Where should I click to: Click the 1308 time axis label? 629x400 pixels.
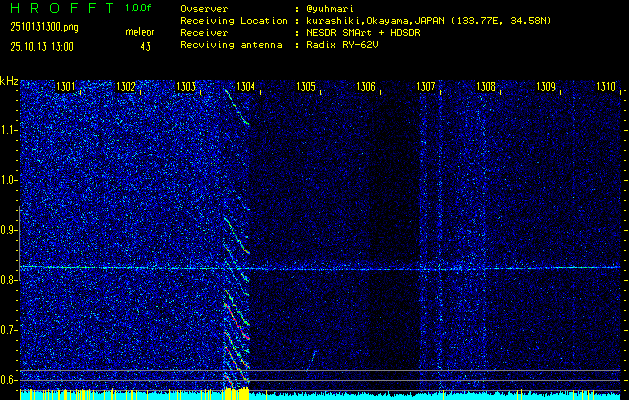coord(486,87)
